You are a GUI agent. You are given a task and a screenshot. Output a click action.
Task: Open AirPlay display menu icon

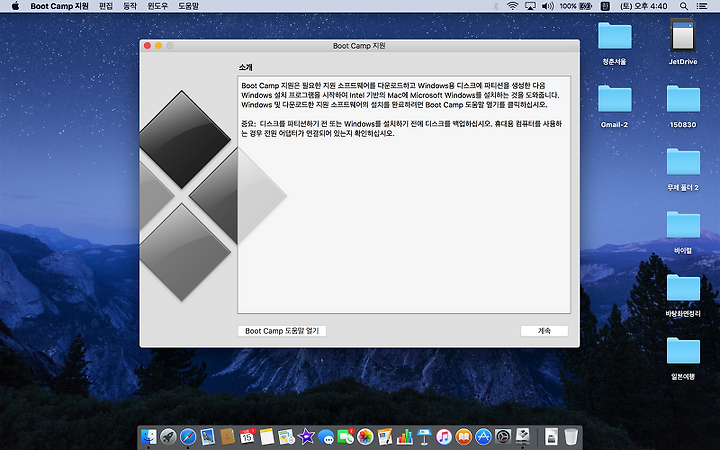tap(530, 6)
